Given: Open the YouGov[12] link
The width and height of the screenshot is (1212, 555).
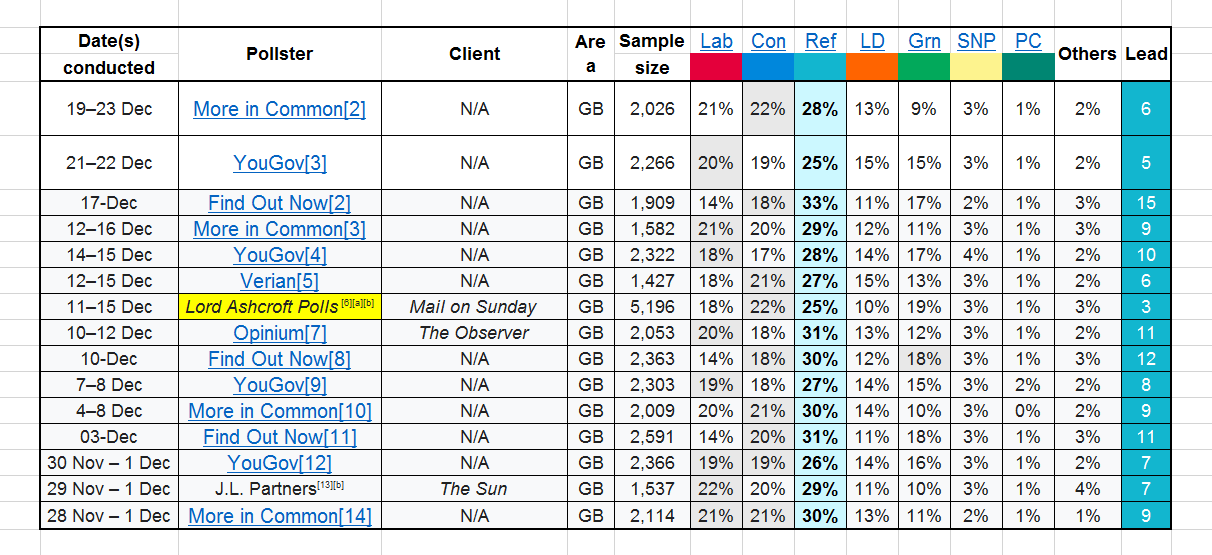Looking at the screenshot, I should [279, 463].
